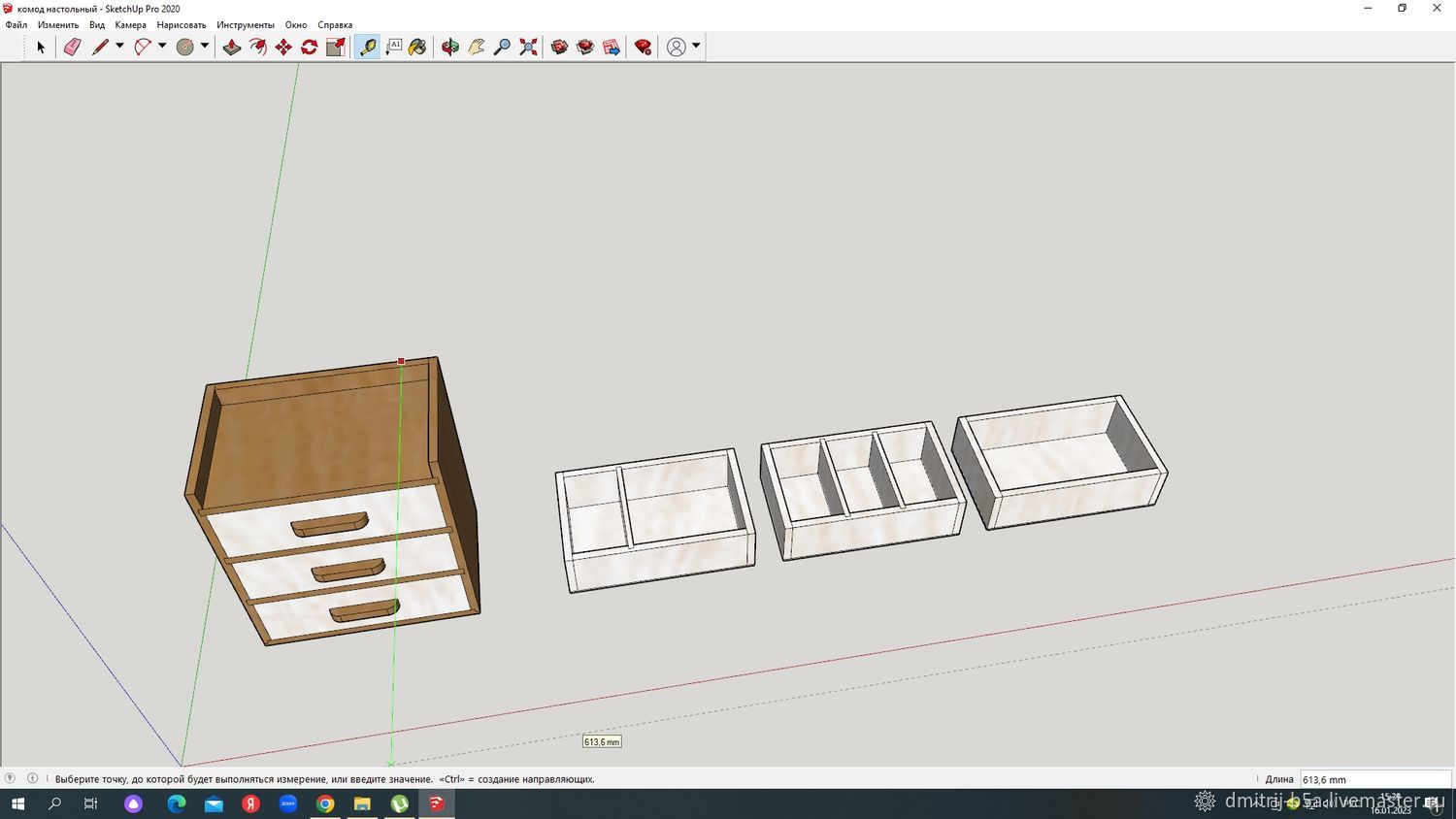
Task: Select the Push/Pull tool
Action: pyautogui.click(x=231, y=47)
